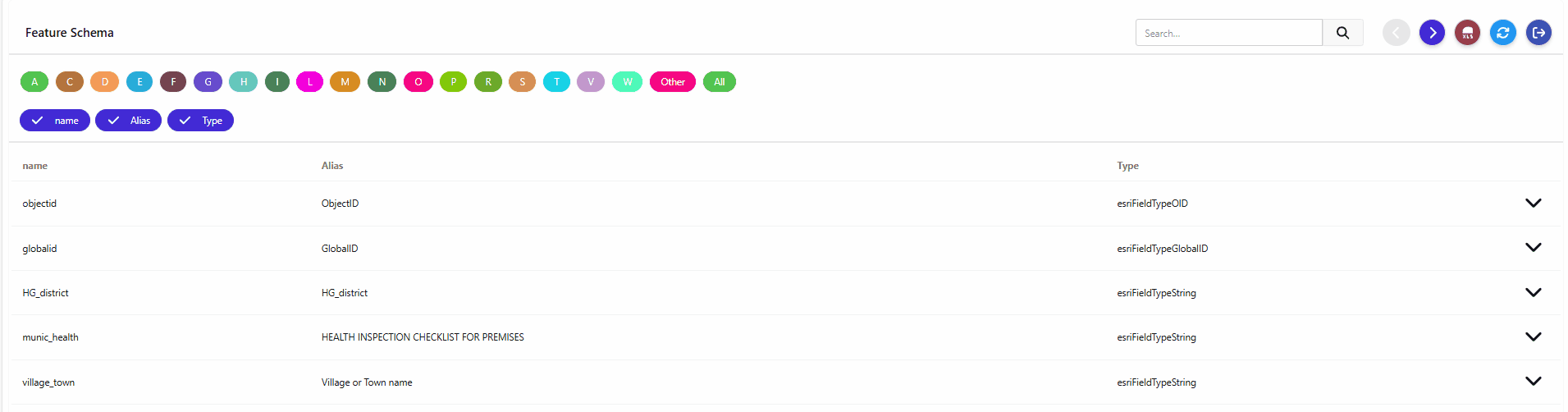
Task: Sort by the Alias column header
Action: tap(332, 166)
